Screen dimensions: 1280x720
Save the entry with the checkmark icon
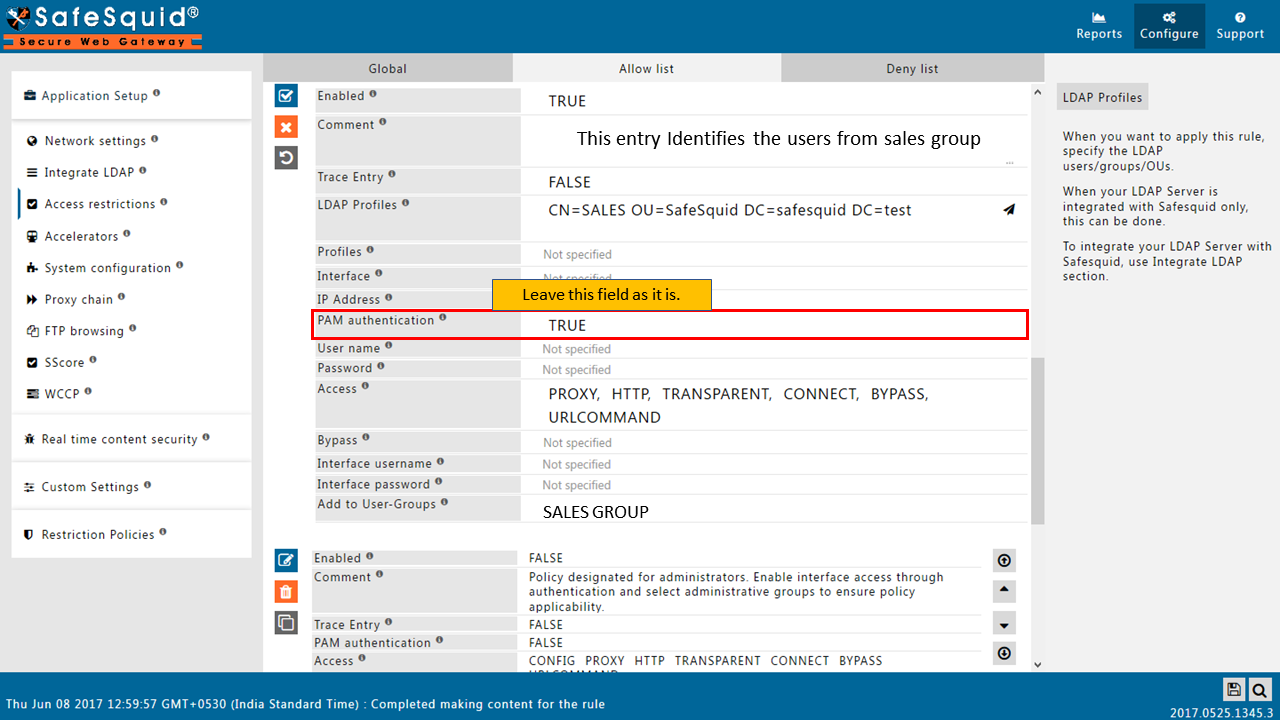(x=286, y=96)
